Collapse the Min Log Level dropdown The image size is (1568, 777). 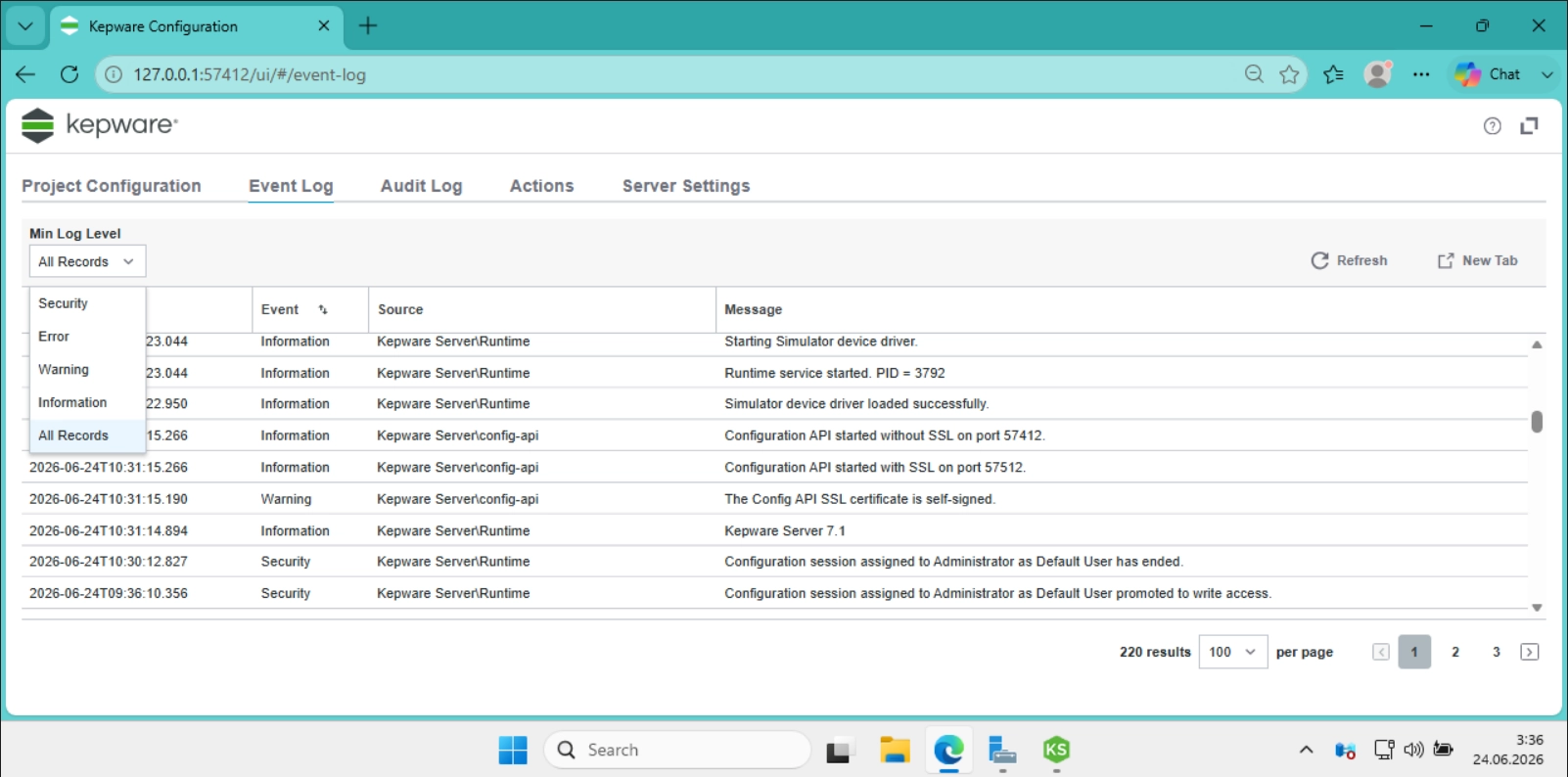tap(87, 261)
